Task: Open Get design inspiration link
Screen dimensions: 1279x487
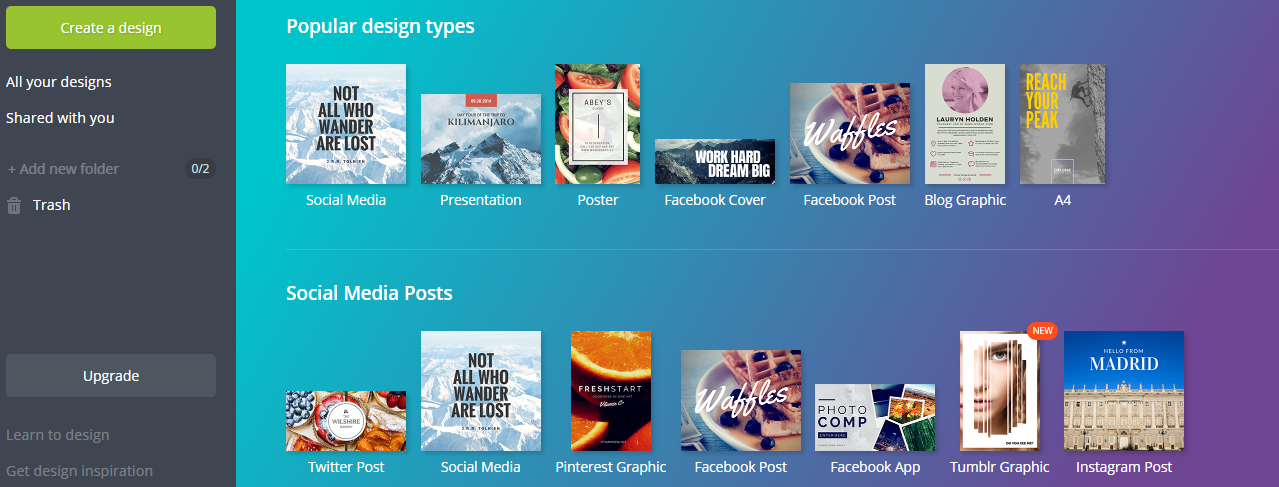Action: (80, 471)
